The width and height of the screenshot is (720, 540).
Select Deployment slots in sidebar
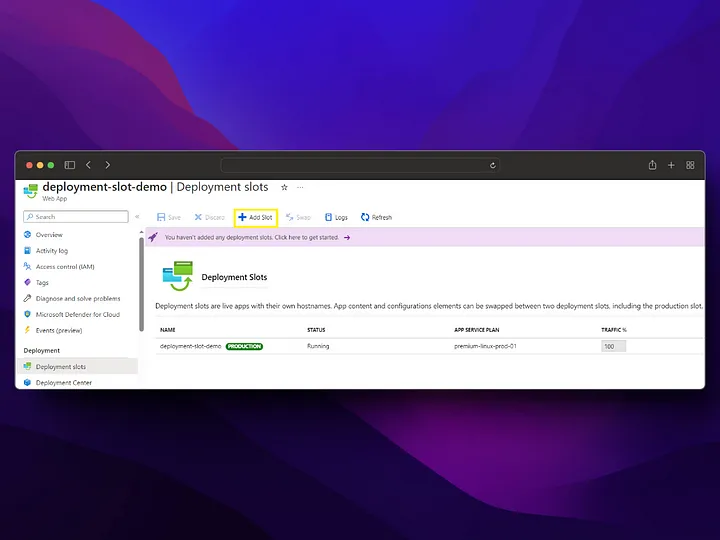click(78, 366)
